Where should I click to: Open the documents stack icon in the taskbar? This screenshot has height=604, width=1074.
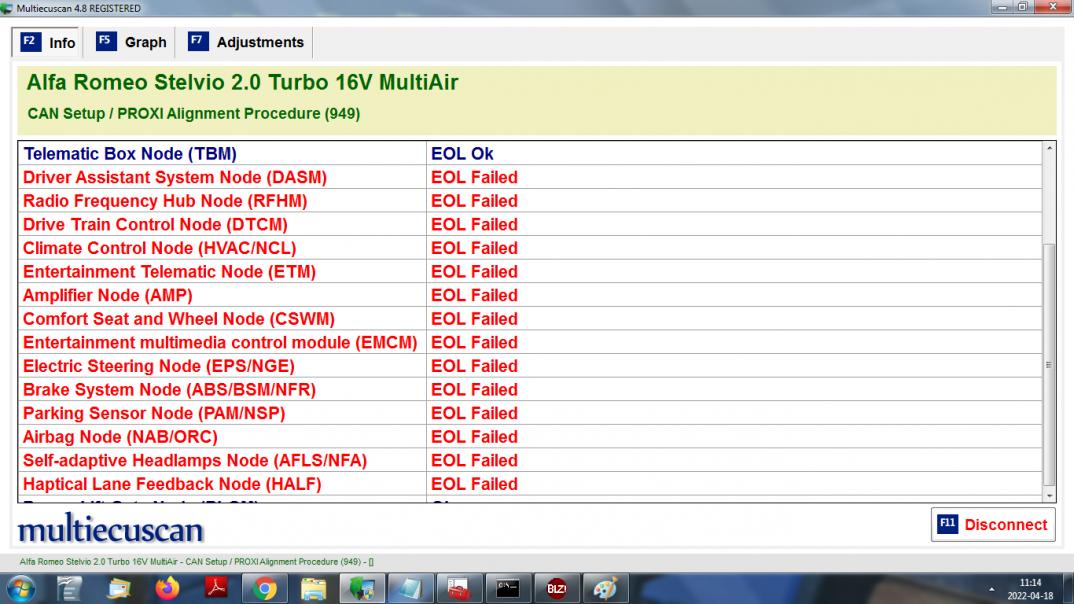[x=69, y=588]
